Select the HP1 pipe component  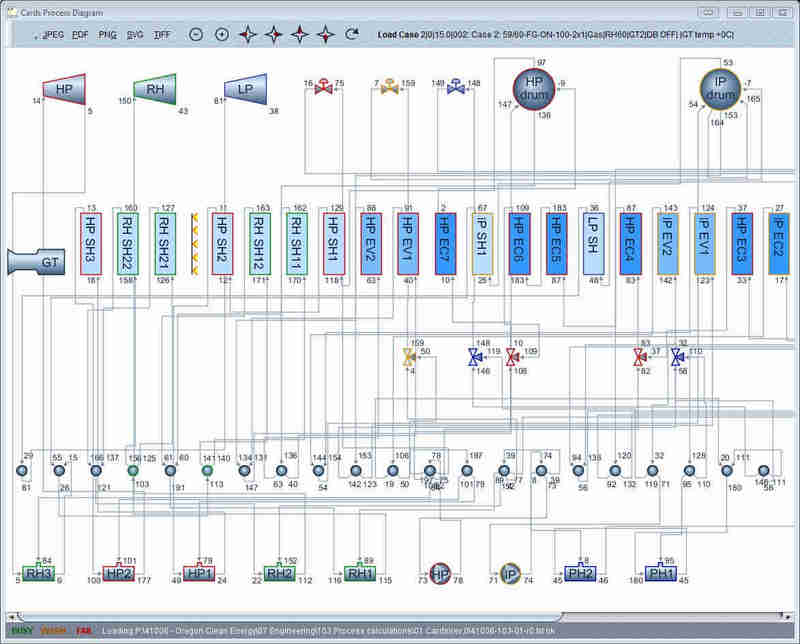point(199,573)
